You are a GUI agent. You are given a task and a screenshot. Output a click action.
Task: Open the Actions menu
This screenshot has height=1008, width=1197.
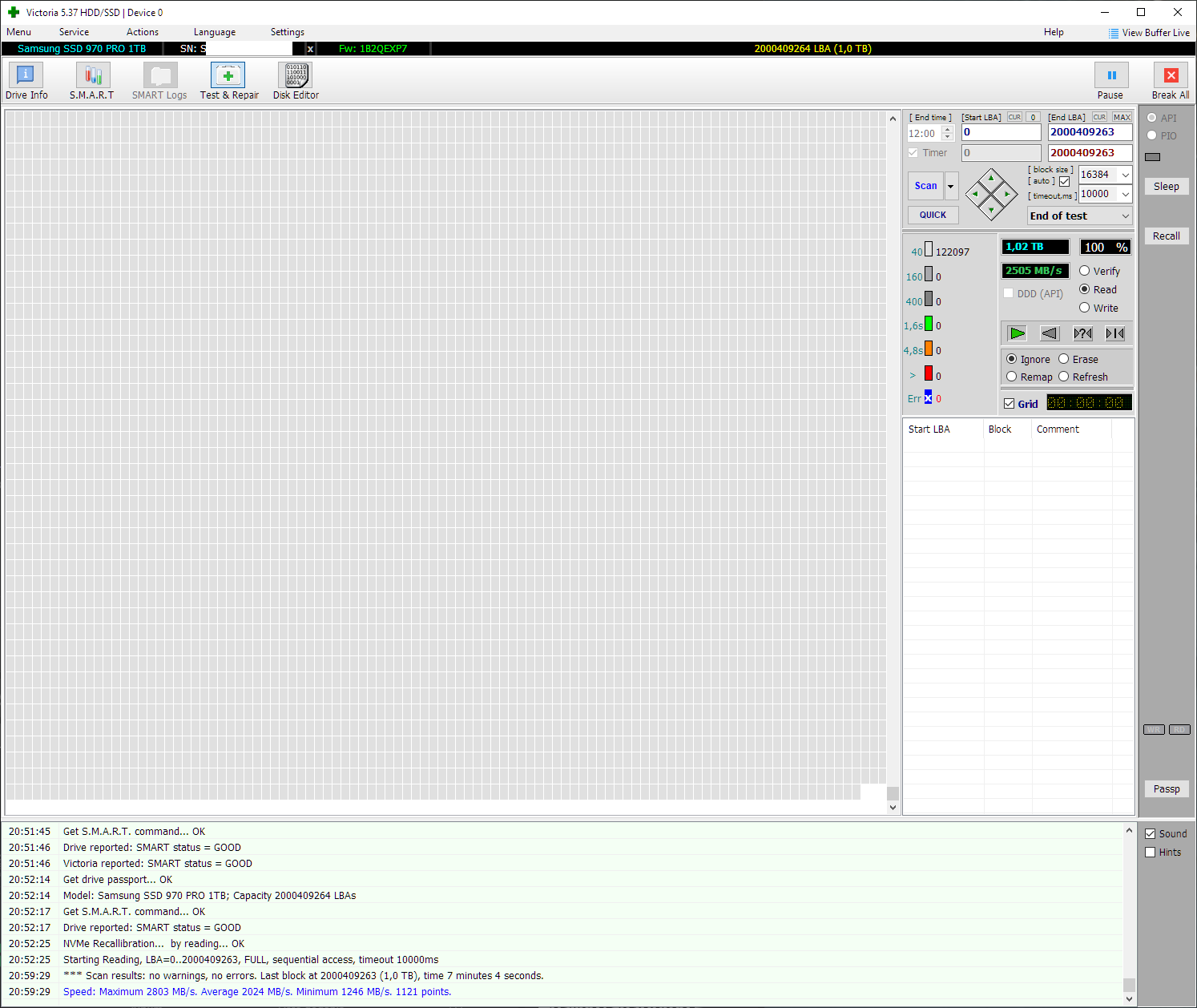(x=143, y=32)
